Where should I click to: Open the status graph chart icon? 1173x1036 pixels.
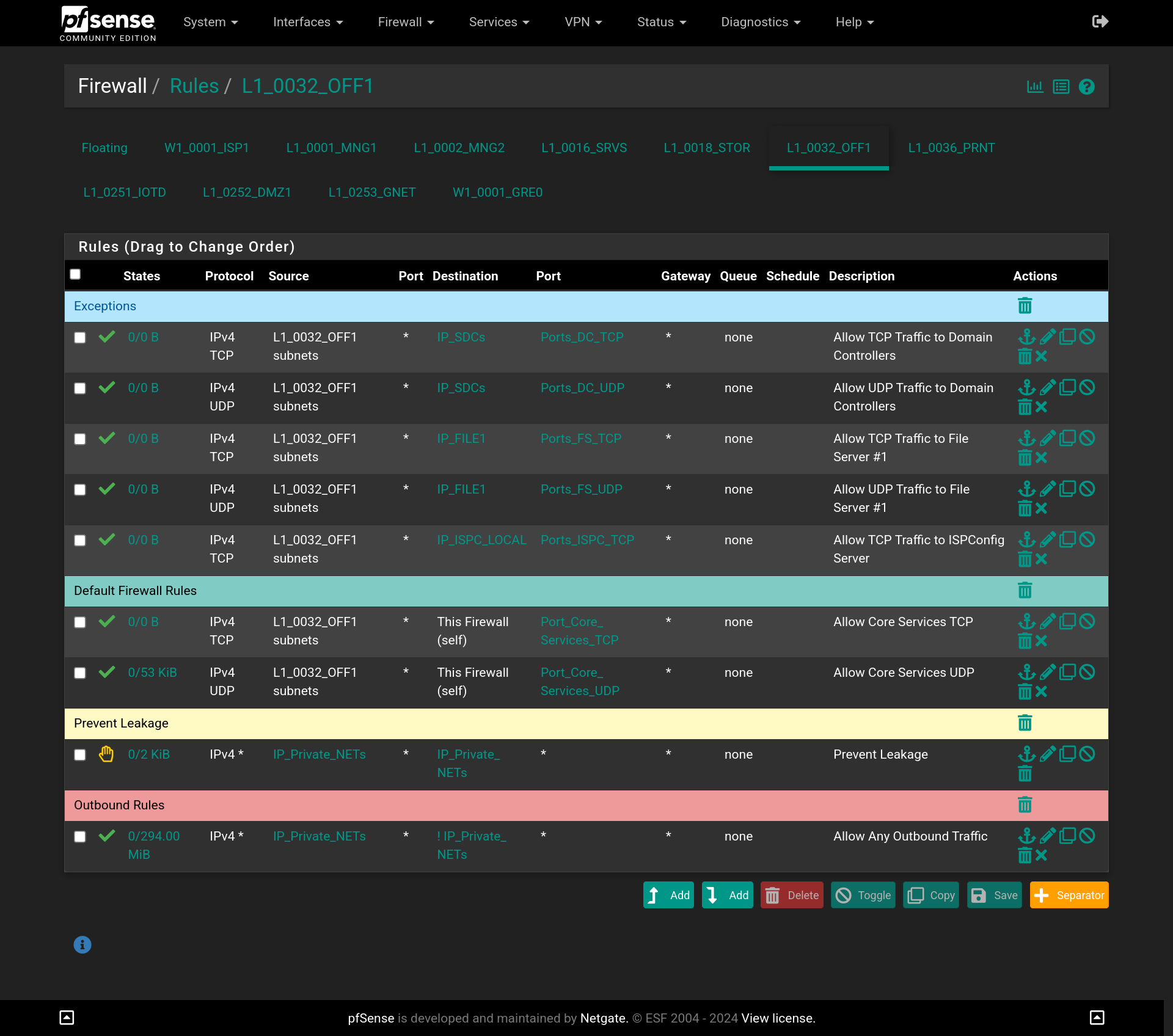[1035, 87]
